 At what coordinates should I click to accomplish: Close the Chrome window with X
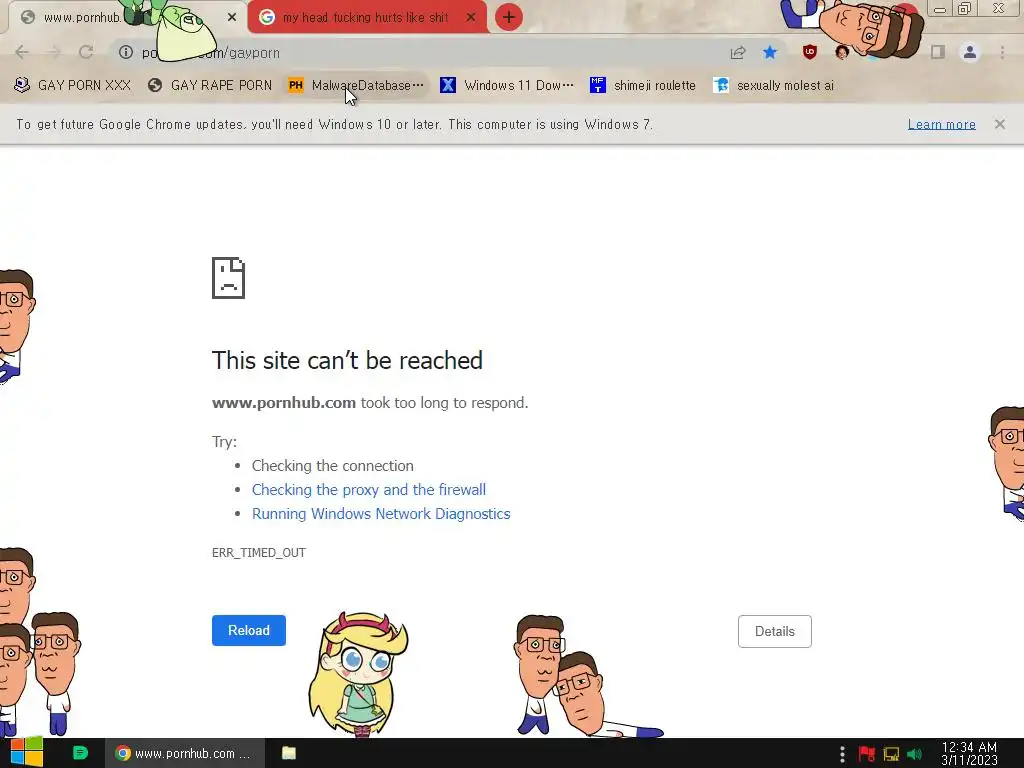point(999,8)
